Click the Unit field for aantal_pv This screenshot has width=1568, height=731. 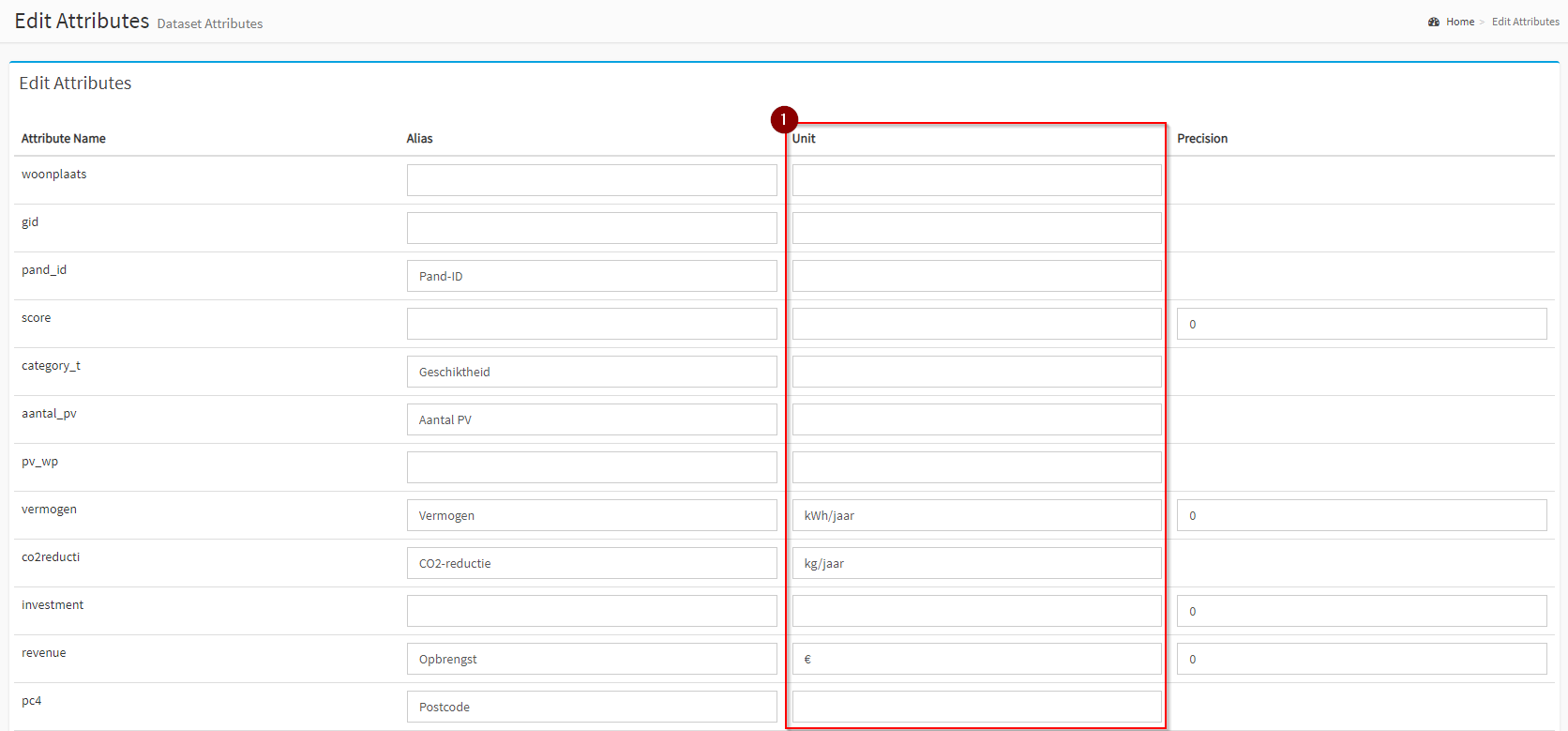pyautogui.click(x=977, y=419)
